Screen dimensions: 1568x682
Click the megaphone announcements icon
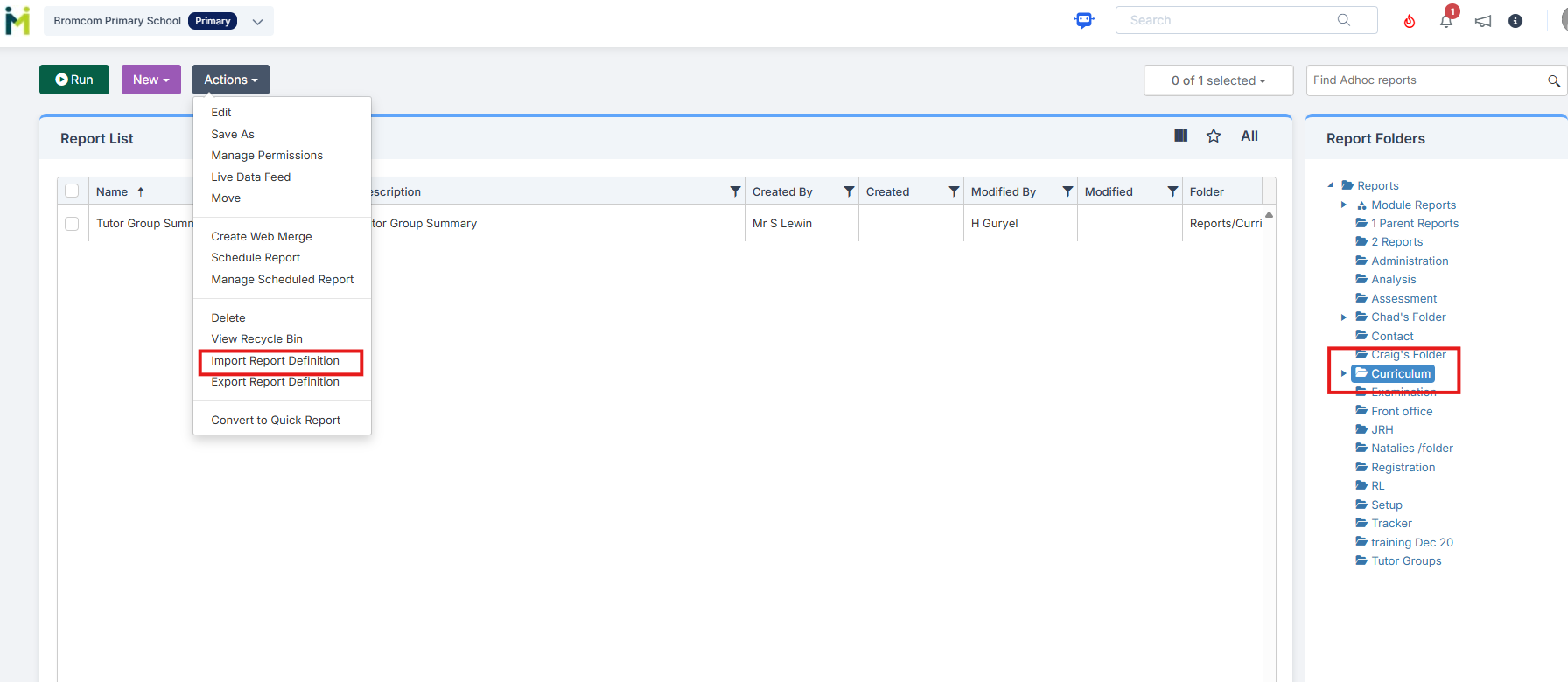pyautogui.click(x=1483, y=21)
